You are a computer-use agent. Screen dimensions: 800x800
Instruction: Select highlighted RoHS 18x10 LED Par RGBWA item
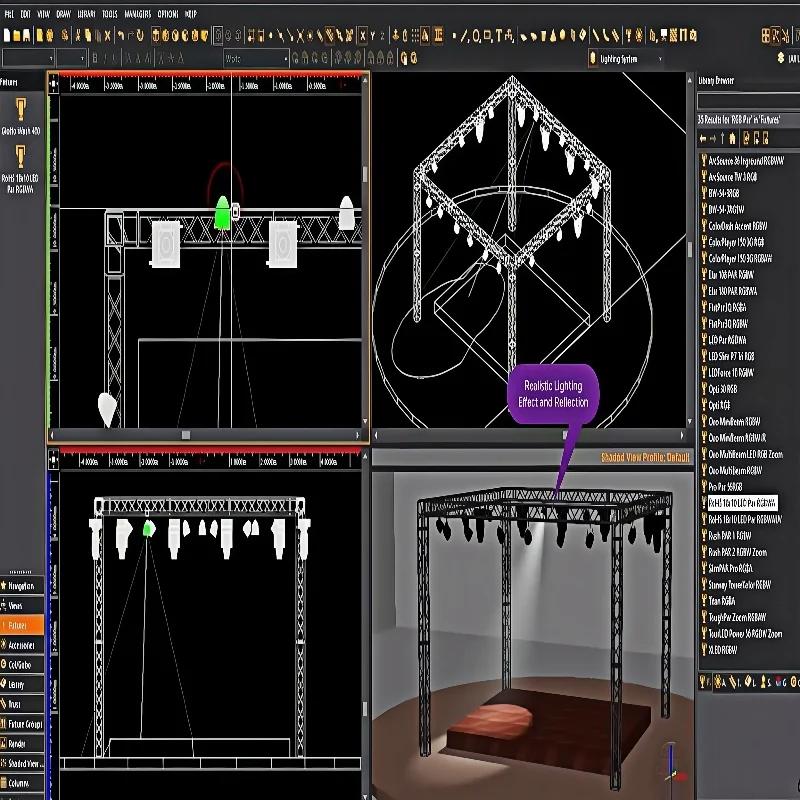click(x=742, y=503)
